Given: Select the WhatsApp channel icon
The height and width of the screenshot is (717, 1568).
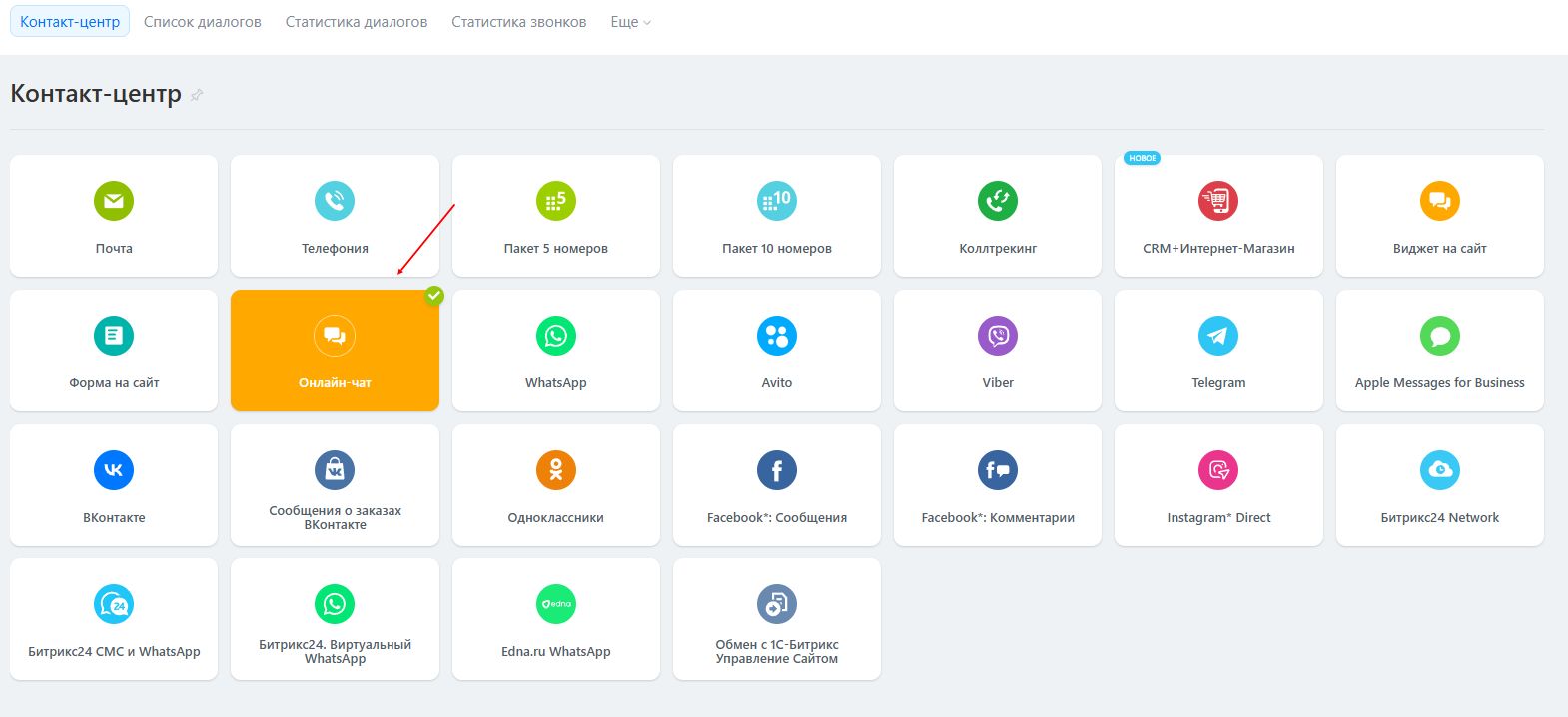Looking at the screenshot, I should point(555,336).
